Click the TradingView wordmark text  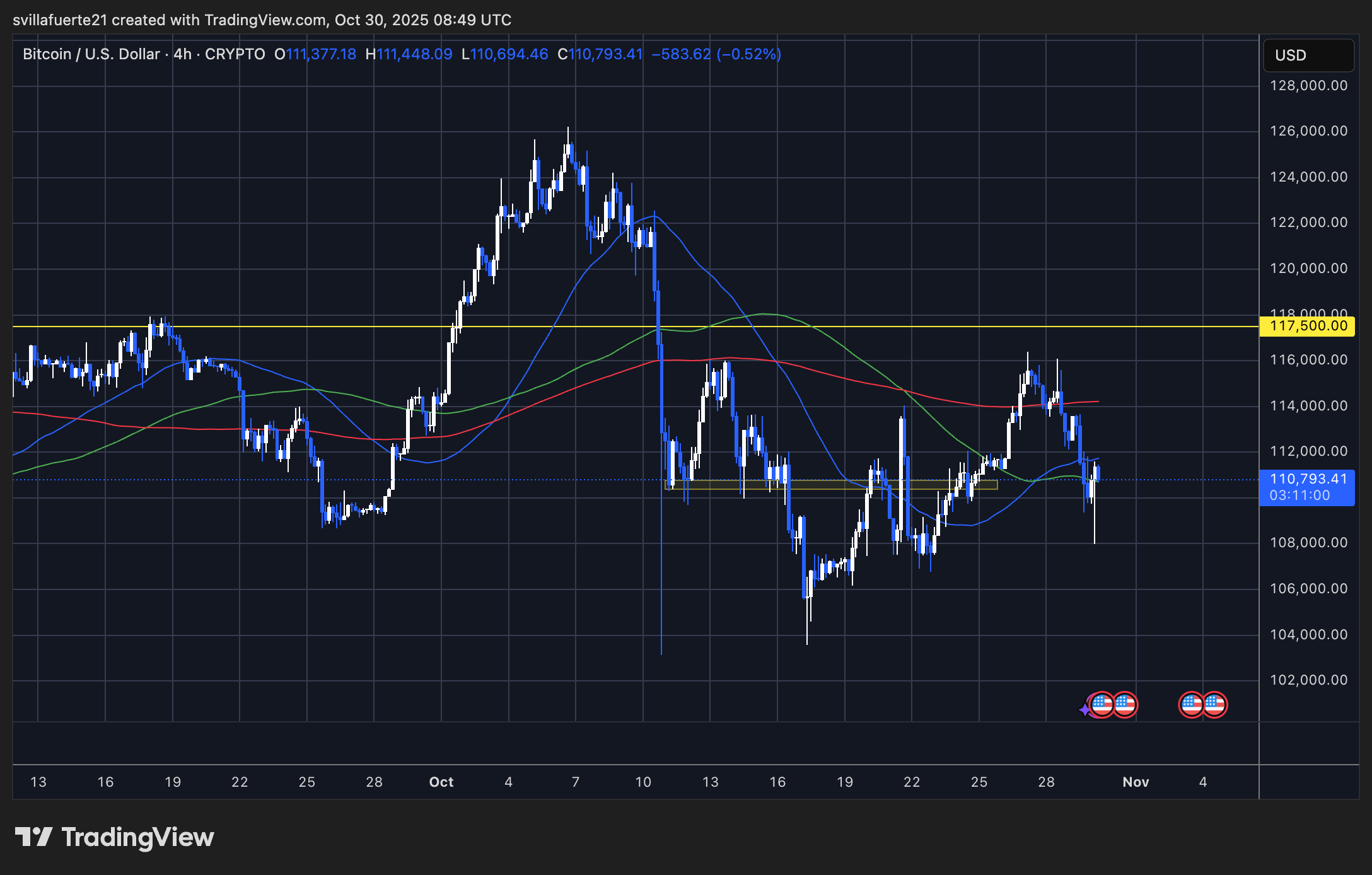pyautogui.click(x=137, y=837)
